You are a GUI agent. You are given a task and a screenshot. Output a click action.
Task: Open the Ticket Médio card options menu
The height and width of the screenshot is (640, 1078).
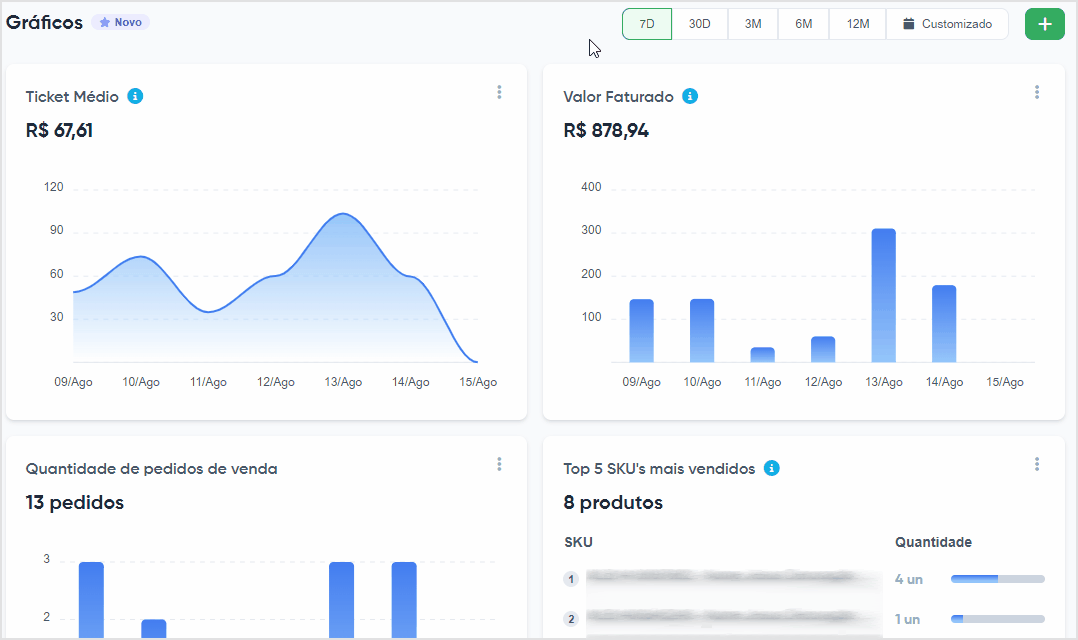coord(499,92)
